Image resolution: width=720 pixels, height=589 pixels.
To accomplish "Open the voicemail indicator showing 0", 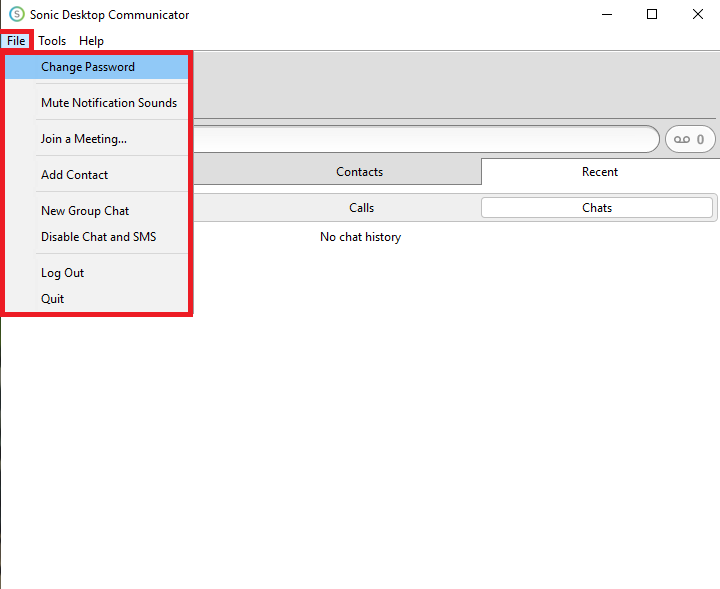I will pos(690,139).
